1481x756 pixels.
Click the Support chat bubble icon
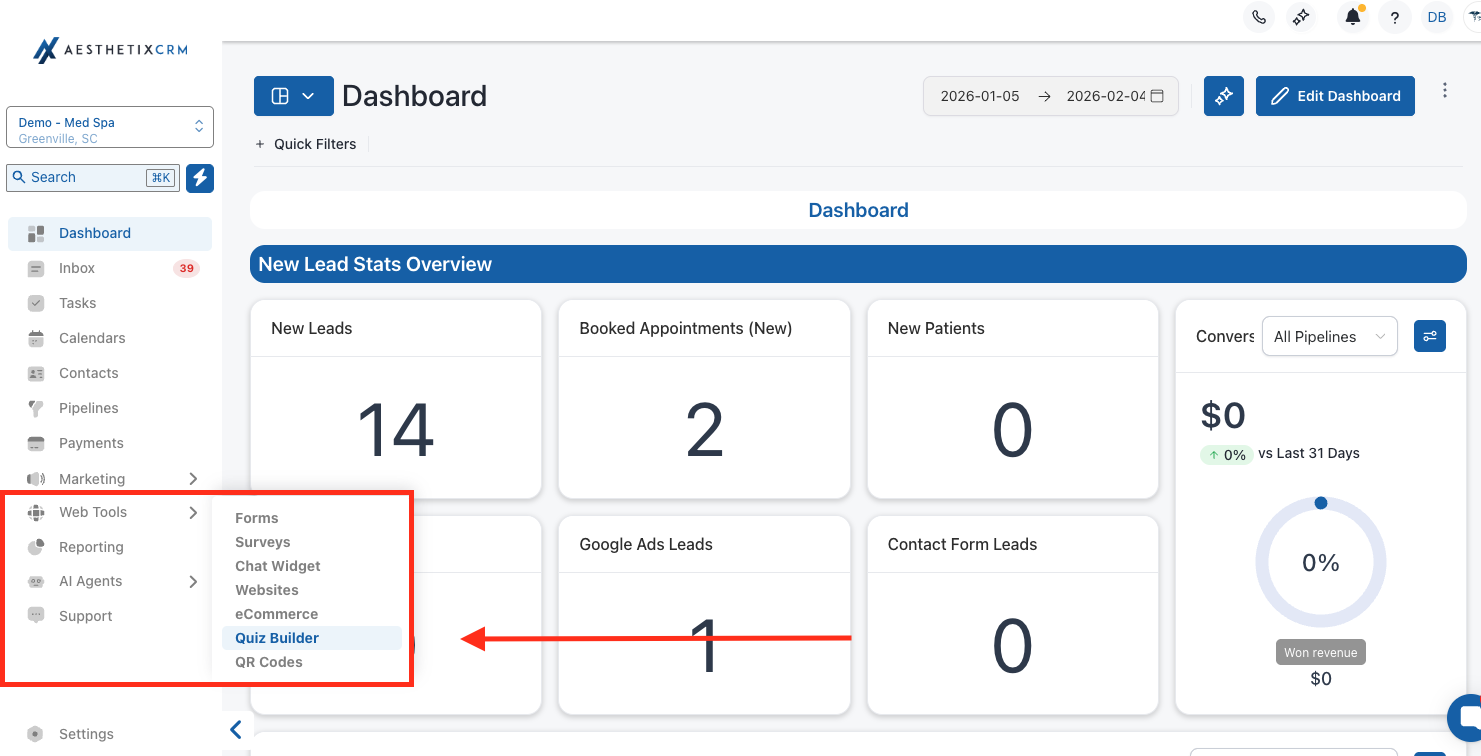click(36, 616)
